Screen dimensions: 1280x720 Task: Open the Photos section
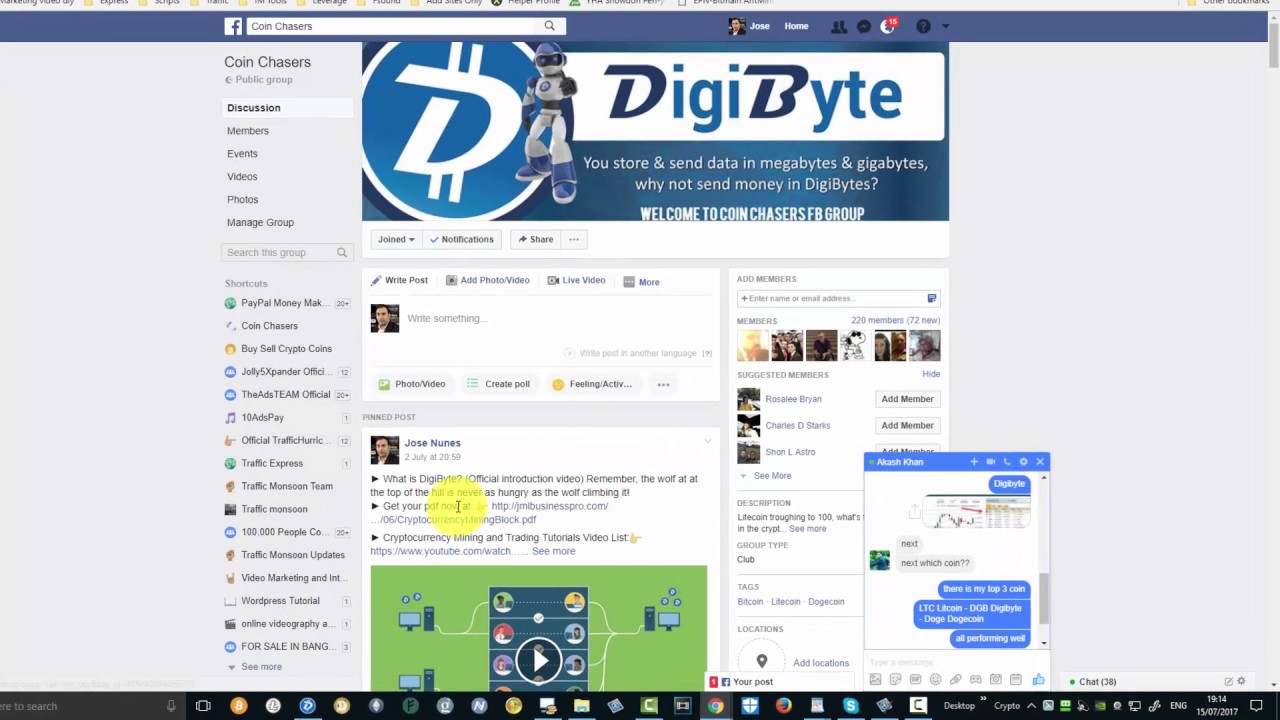[x=242, y=200]
